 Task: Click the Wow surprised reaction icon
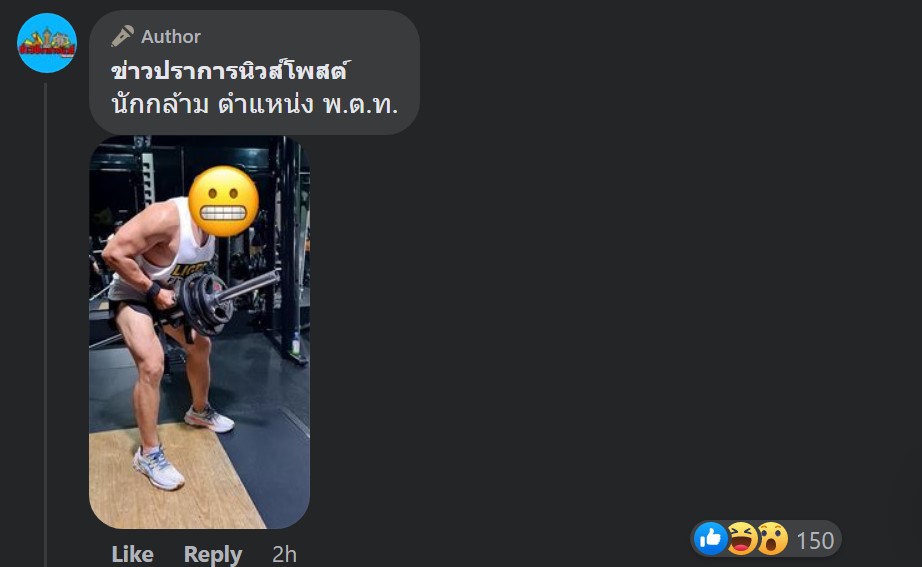click(772, 538)
